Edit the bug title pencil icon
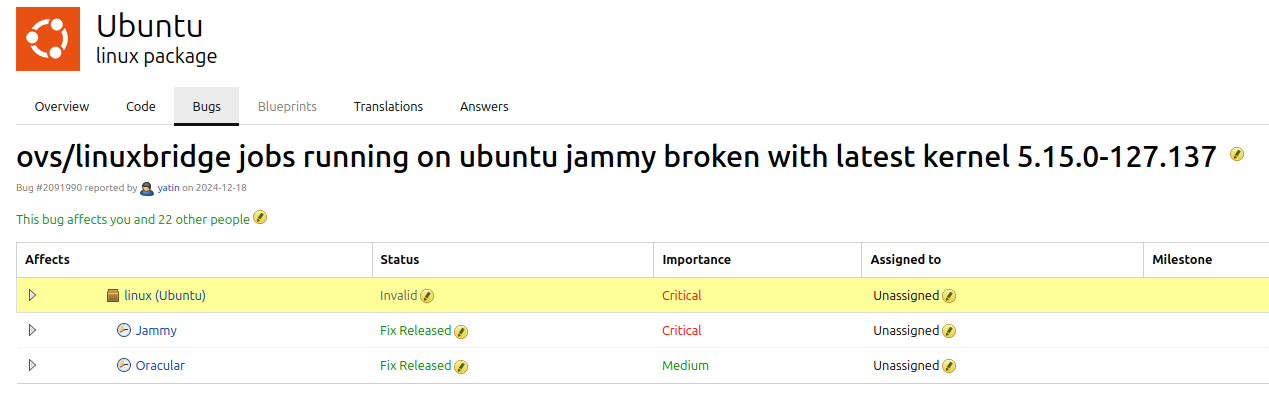Screen dimensions: 1269x399 (x=1237, y=154)
